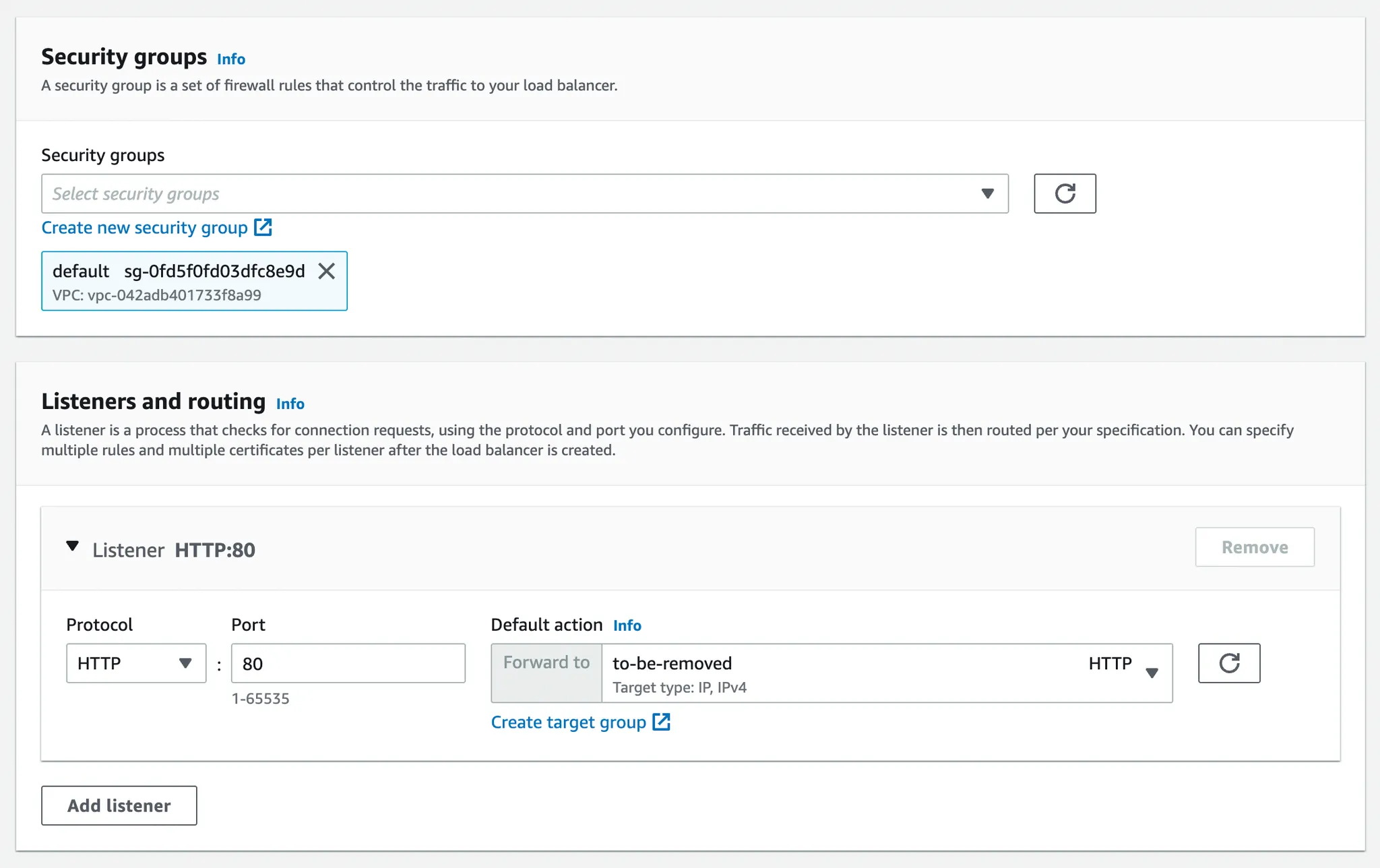1380x868 pixels.
Task: Click the Remove listener button
Action: tap(1254, 547)
